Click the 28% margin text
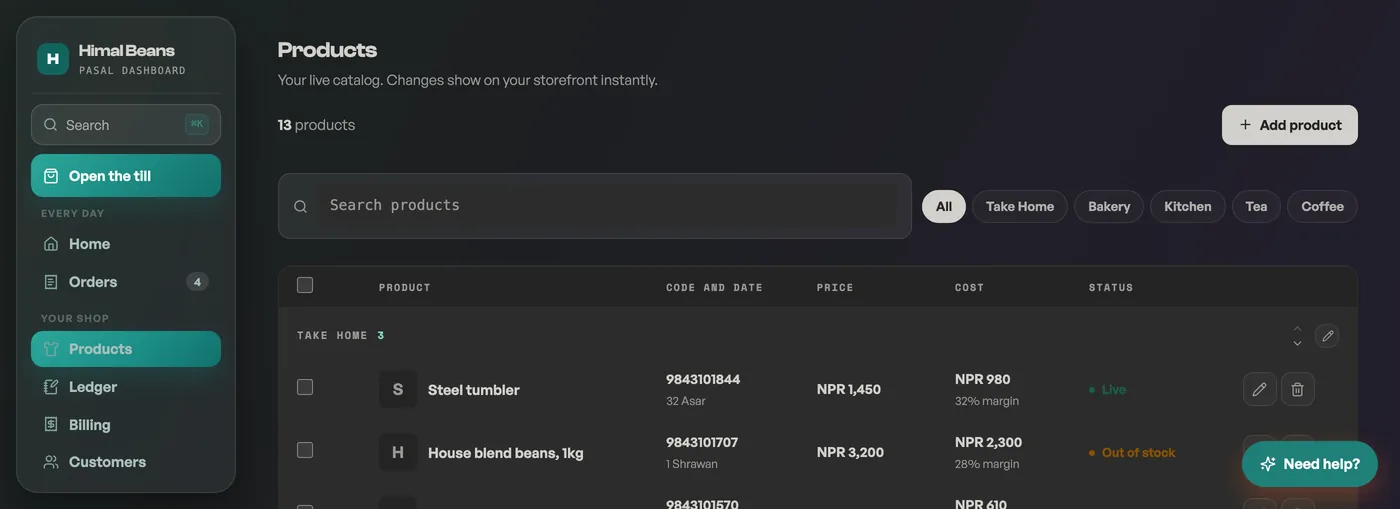 point(987,464)
